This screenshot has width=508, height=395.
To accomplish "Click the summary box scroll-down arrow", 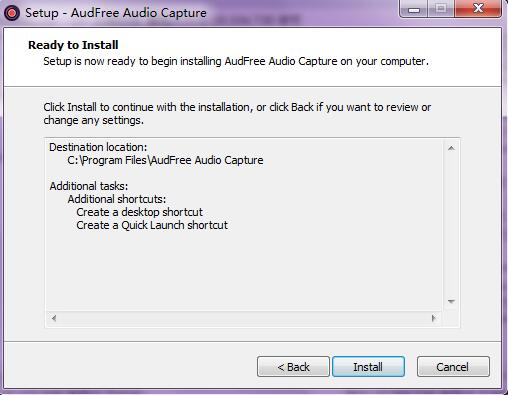I will [451, 302].
